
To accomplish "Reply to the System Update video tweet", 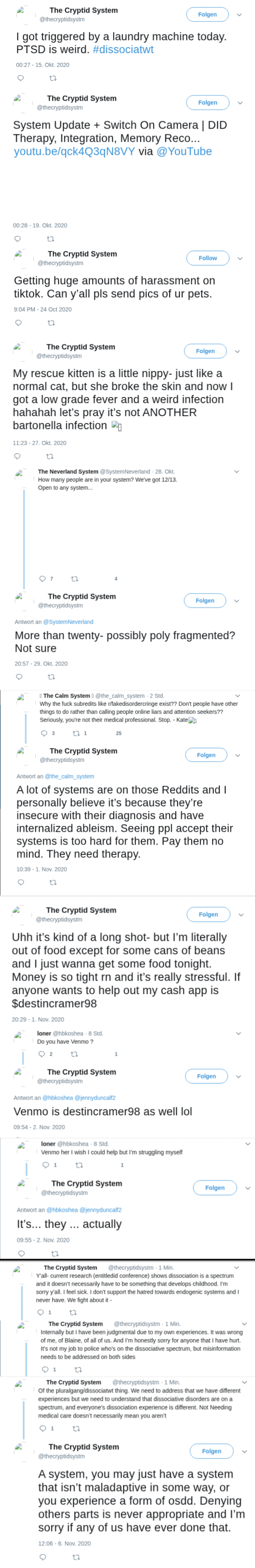I will click(18, 239).
